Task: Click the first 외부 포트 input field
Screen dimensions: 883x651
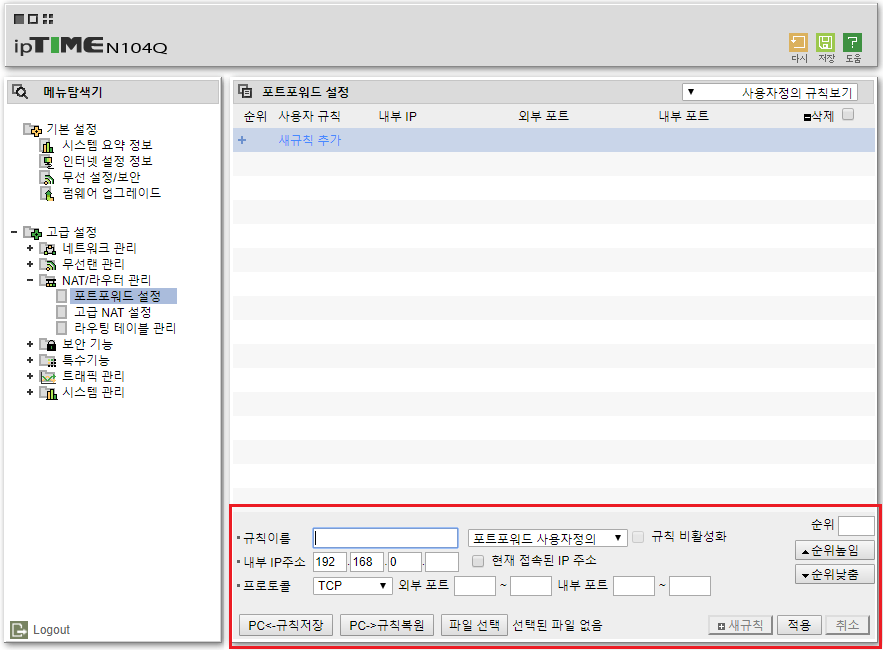Action: click(475, 586)
